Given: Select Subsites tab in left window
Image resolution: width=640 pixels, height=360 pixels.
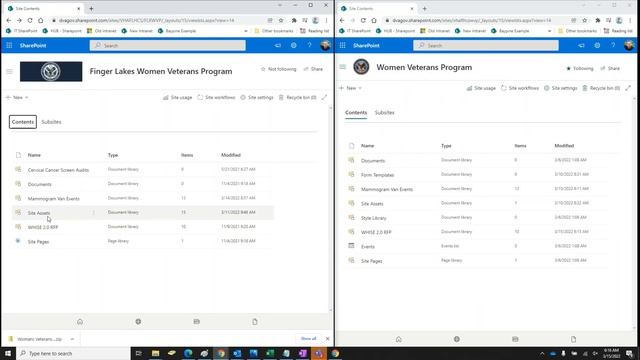Looking at the screenshot, I should point(51,122).
